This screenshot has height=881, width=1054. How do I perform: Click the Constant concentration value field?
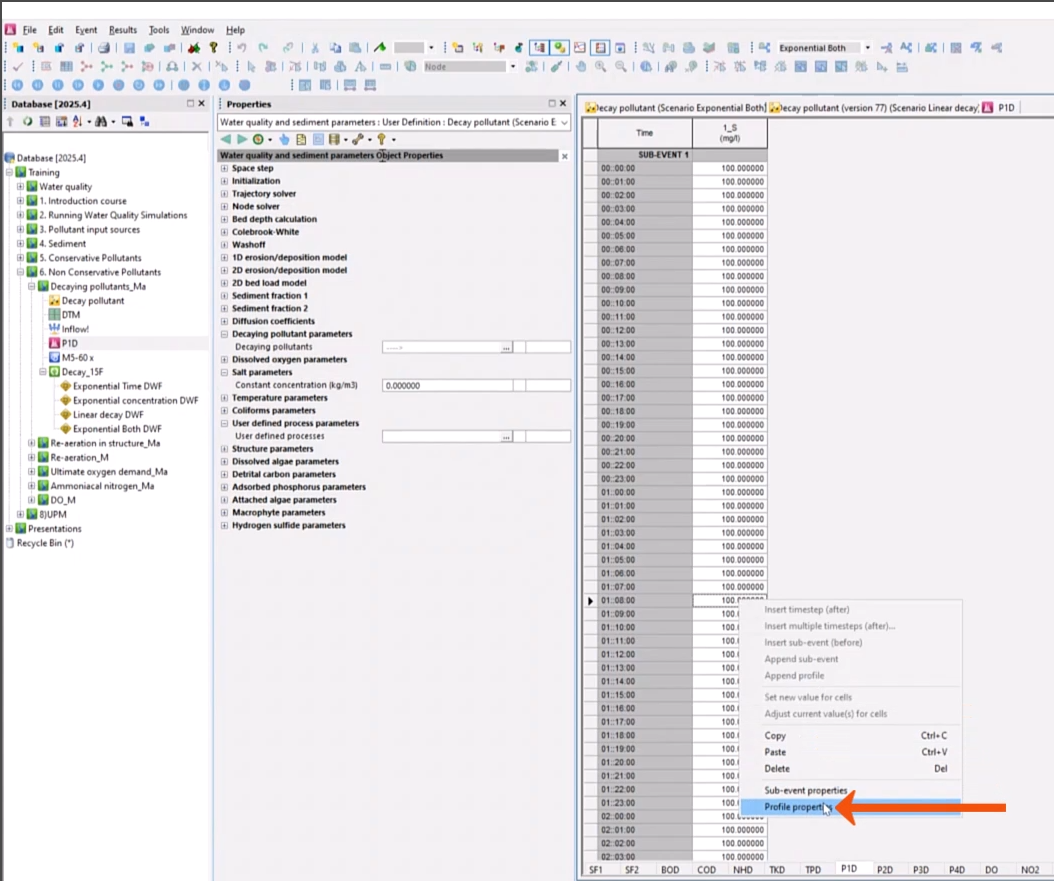[440, 385]
